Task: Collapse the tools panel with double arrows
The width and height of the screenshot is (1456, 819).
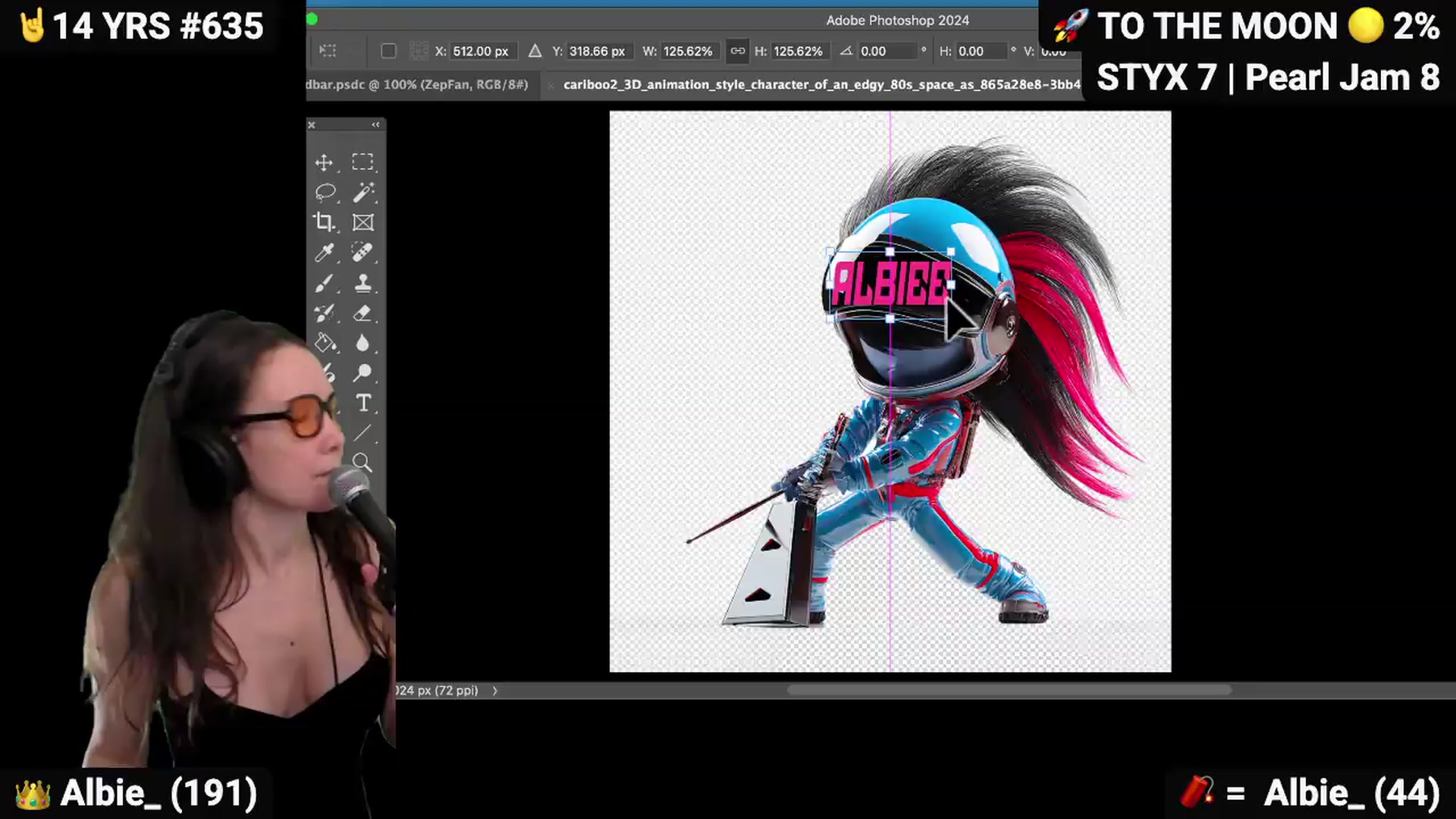Action: coord(375,124)
